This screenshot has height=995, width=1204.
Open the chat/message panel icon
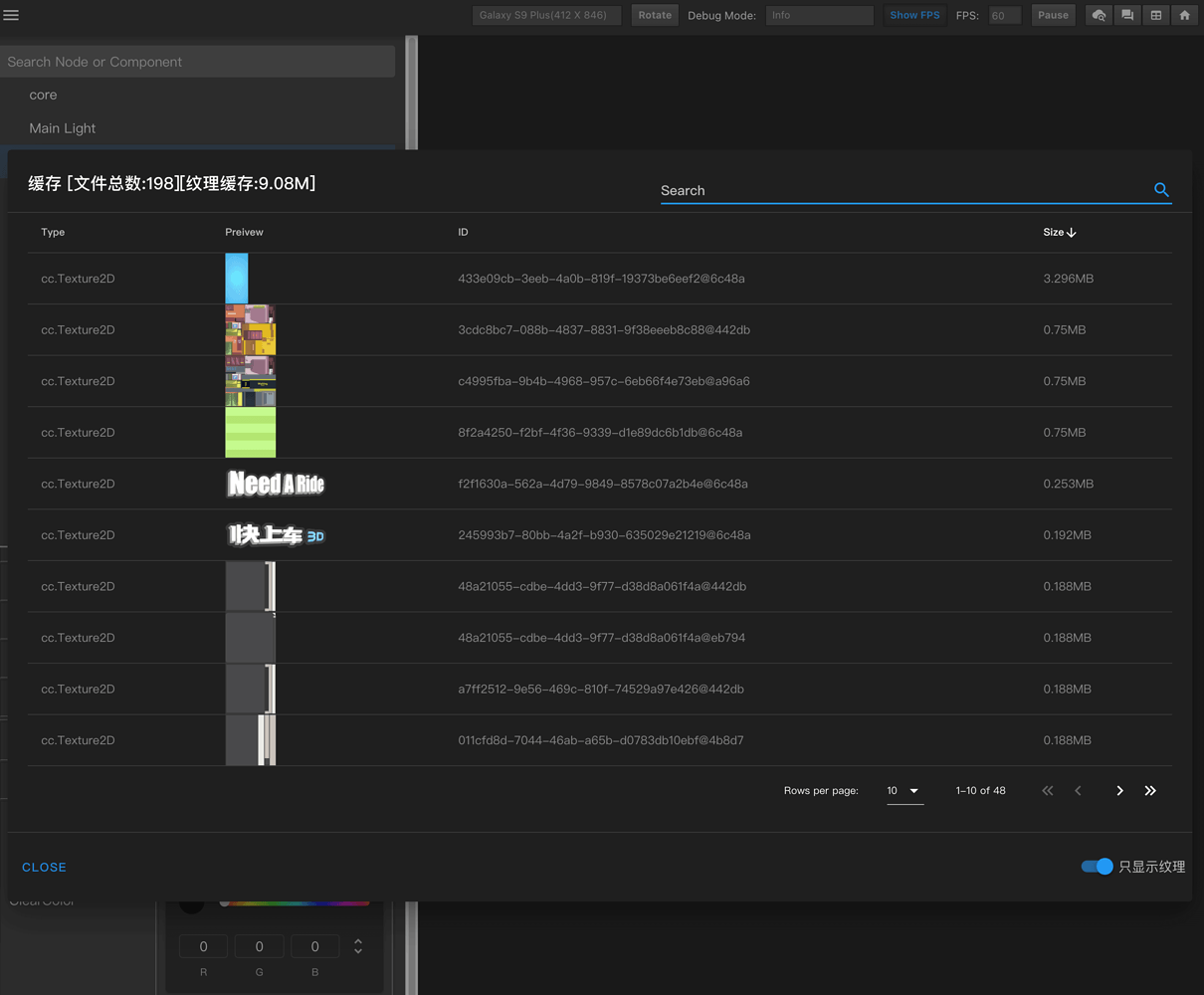tap(1127, 15)
